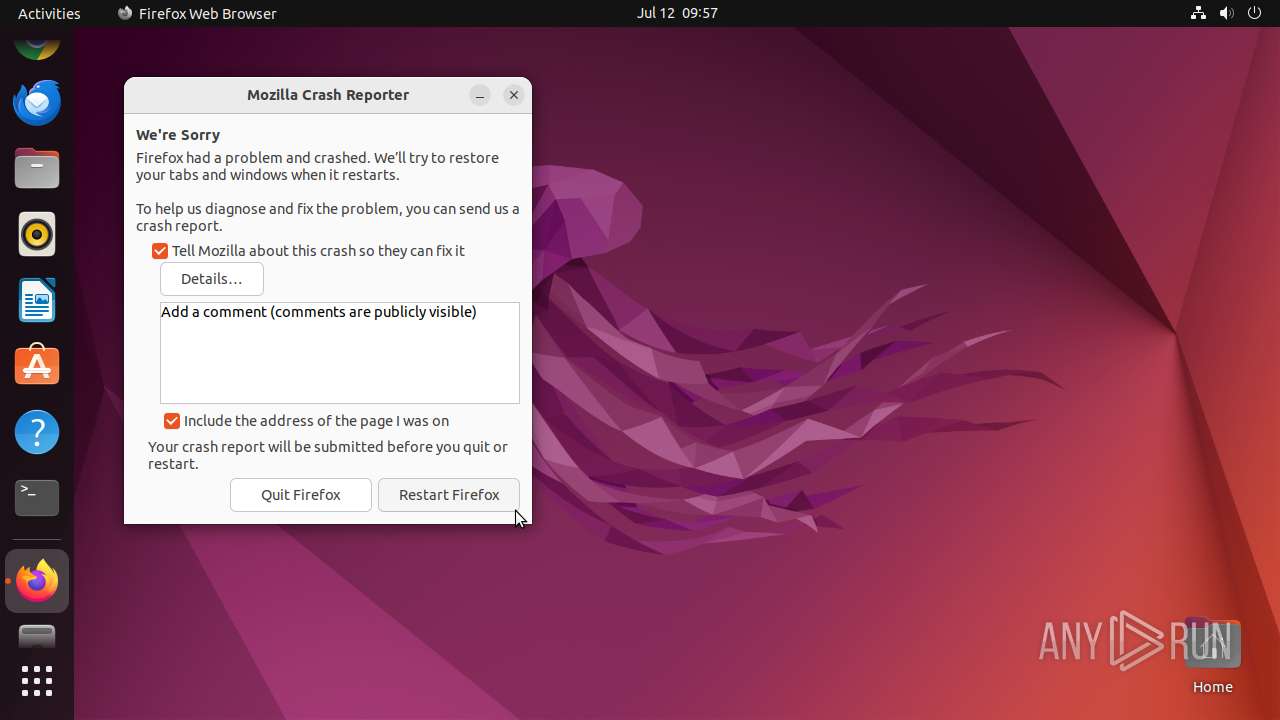Open the clock and calendar menu
Viewport: 1280px width, 720px height.
point(677,13)
